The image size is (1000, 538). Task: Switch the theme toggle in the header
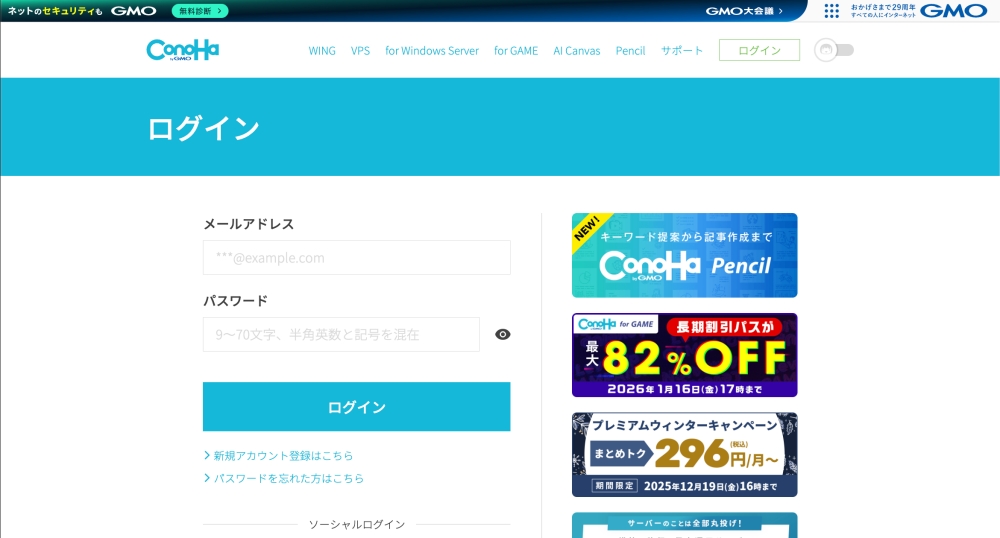point(834,50)
